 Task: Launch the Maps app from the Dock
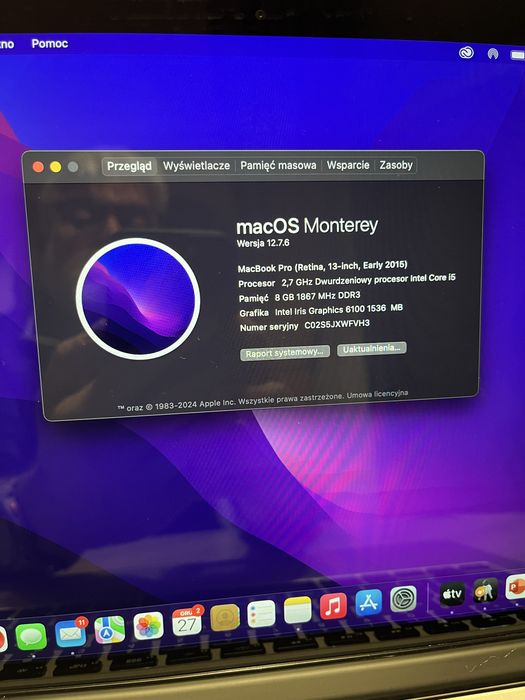(109, 629)
